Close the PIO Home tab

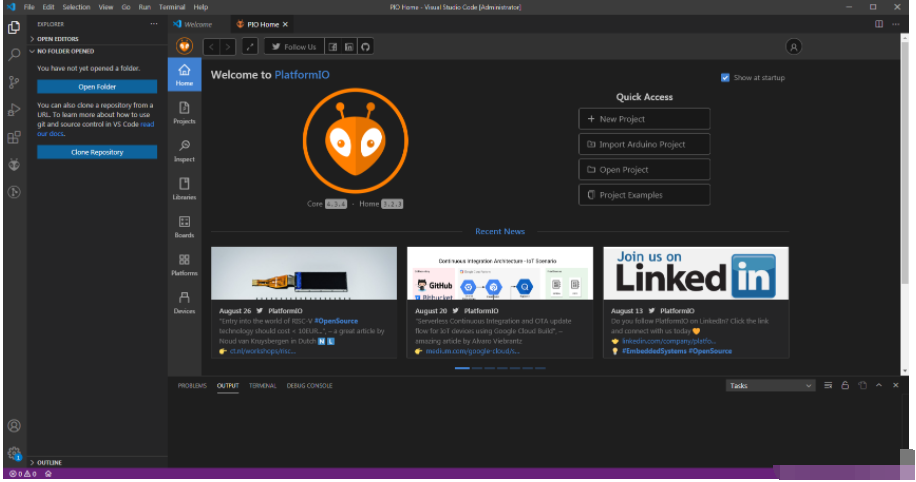(x=286, y=25)
